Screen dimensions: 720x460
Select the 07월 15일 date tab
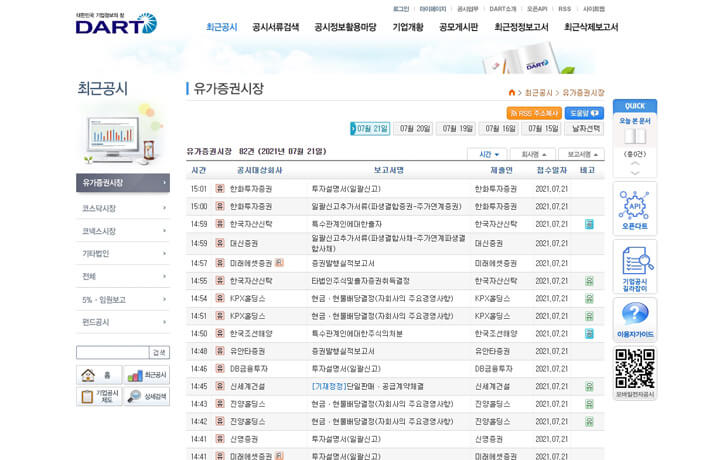[x=543, y=129]
